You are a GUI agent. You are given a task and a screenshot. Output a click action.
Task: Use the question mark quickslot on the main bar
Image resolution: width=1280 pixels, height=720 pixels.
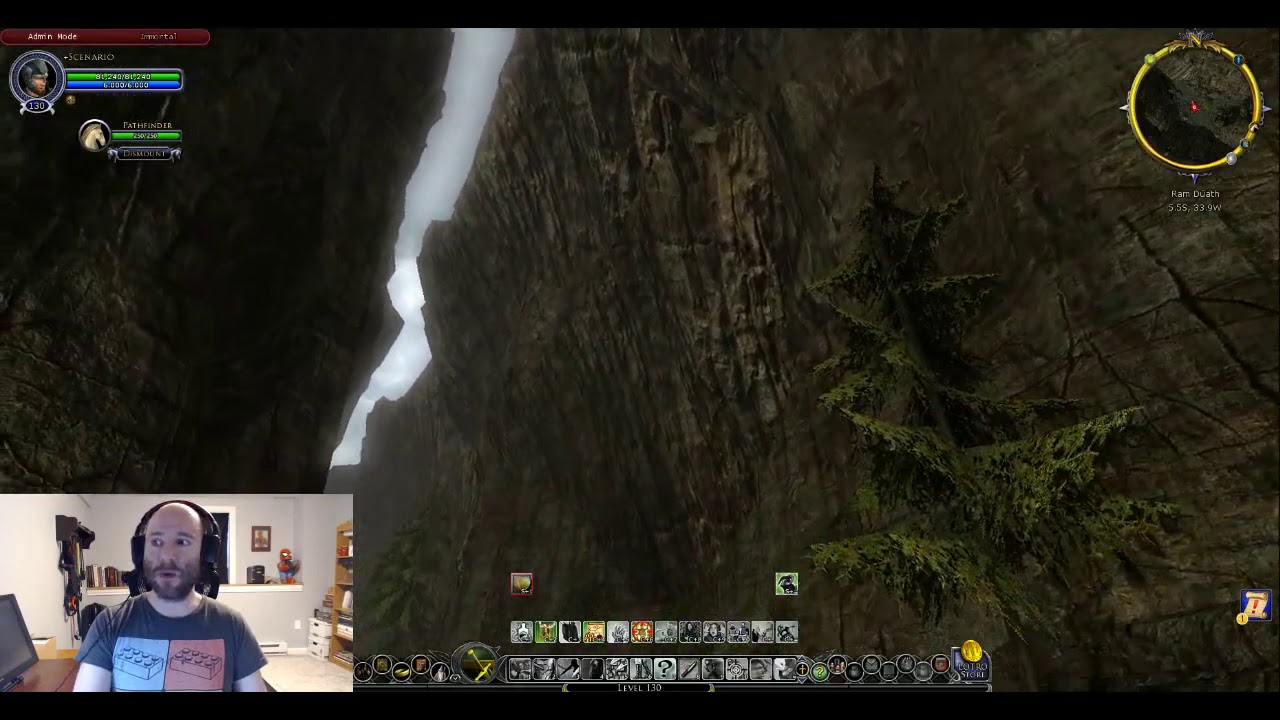coord(665,669)
